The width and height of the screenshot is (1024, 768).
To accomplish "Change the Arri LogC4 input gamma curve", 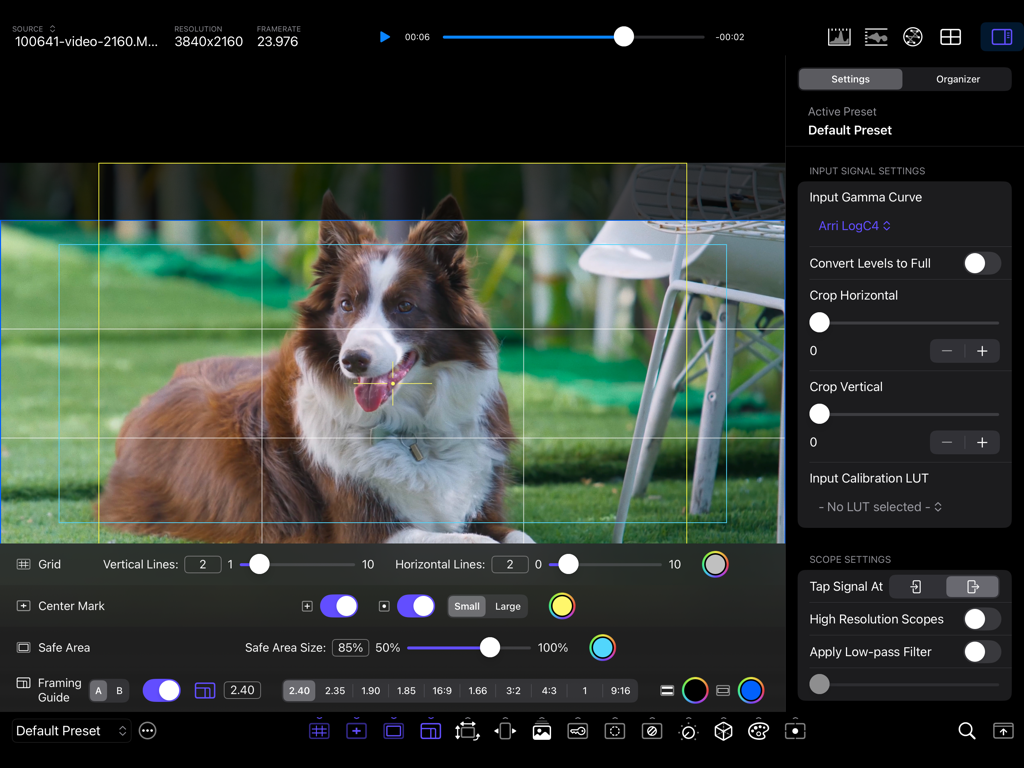I will point(854,226).
